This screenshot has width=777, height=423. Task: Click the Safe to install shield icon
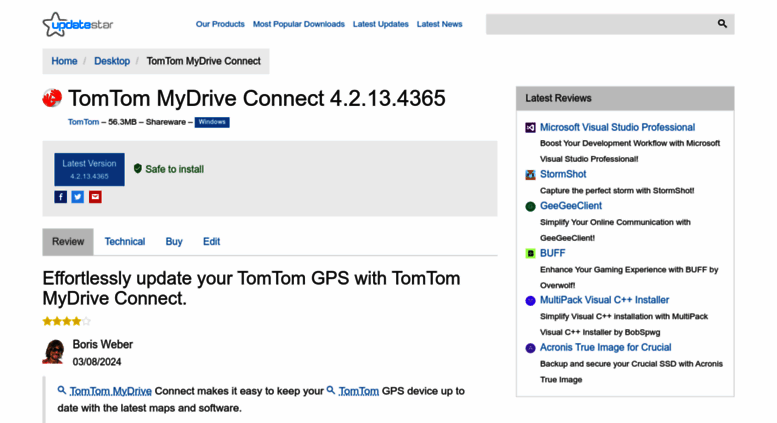(138, 169)
